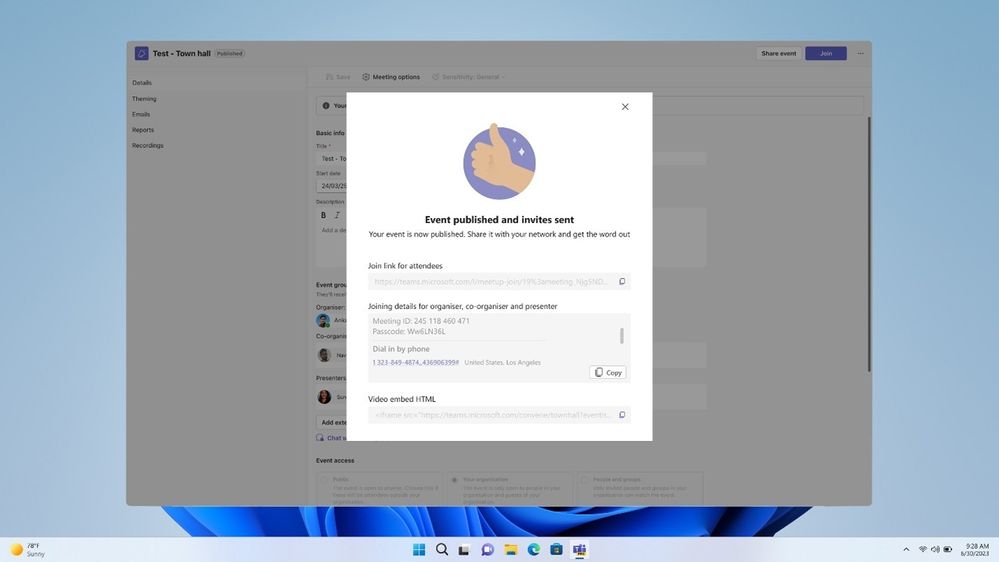The image size is (999, 562).
Task: Close the Event published dialog
Action: point(625,107)
